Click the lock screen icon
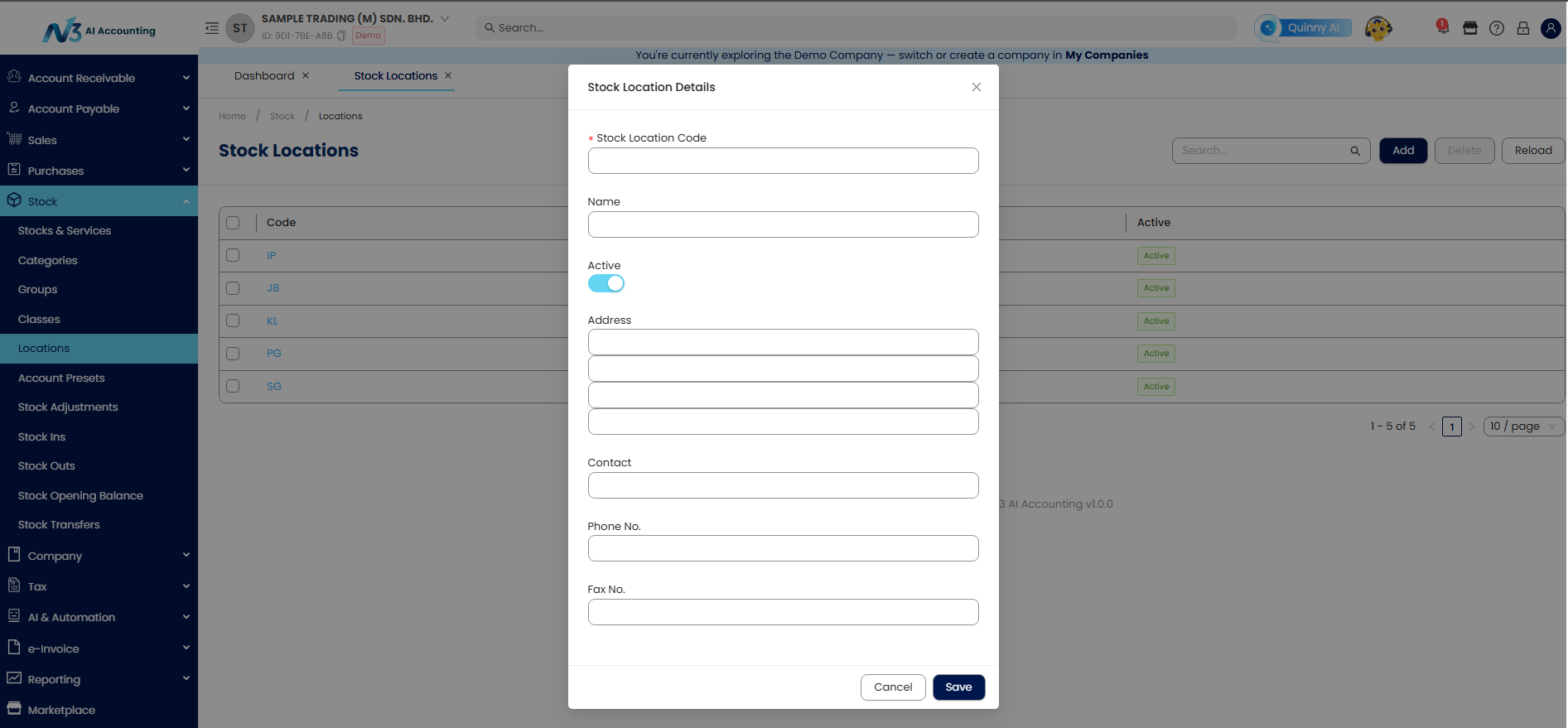 pyautogui.click(x=1523, y=28)
